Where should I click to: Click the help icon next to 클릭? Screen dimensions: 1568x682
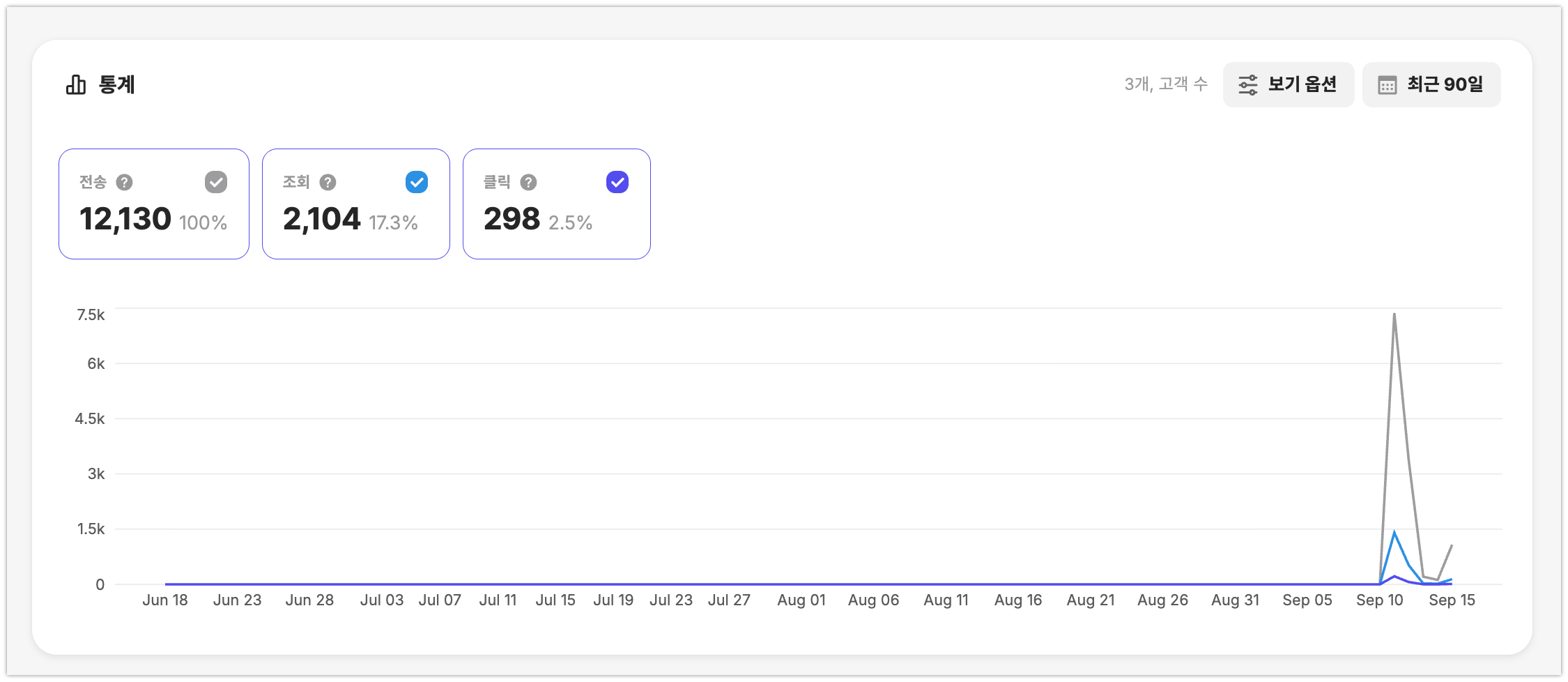click(x=528, y=182)
